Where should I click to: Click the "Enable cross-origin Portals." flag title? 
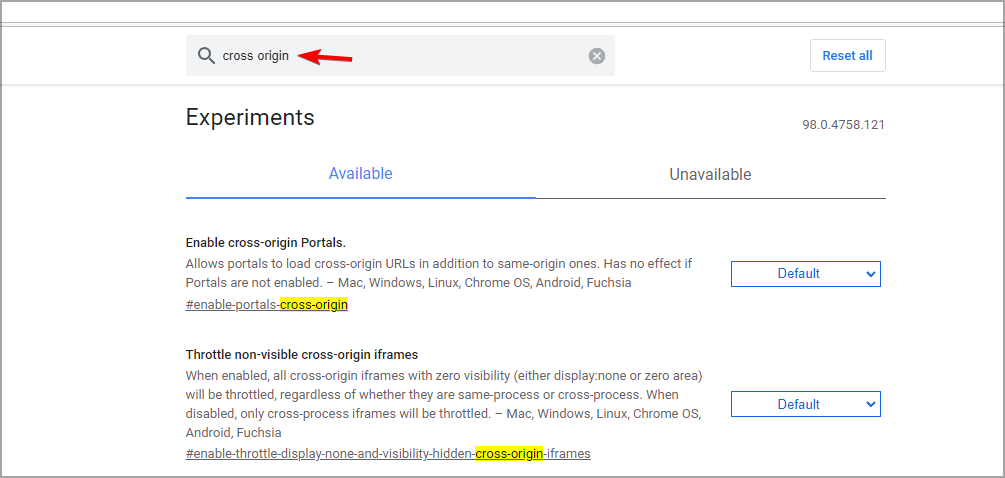265,243
